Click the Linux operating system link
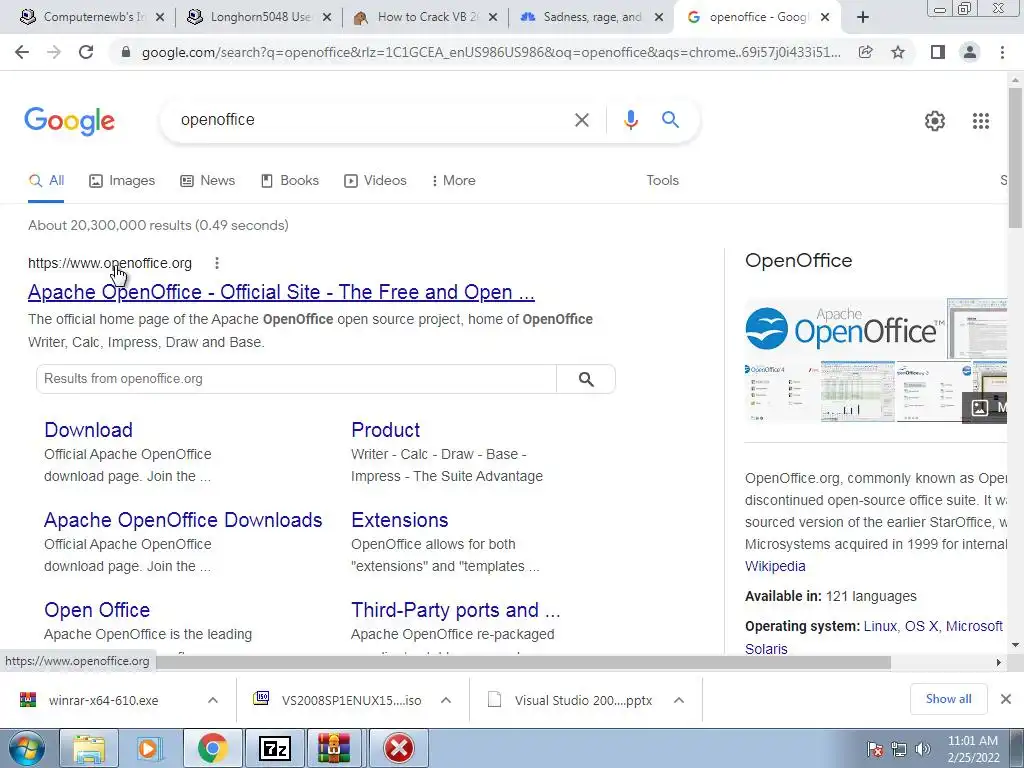Viewport: 1024px width, 768px height. point(880,627)
